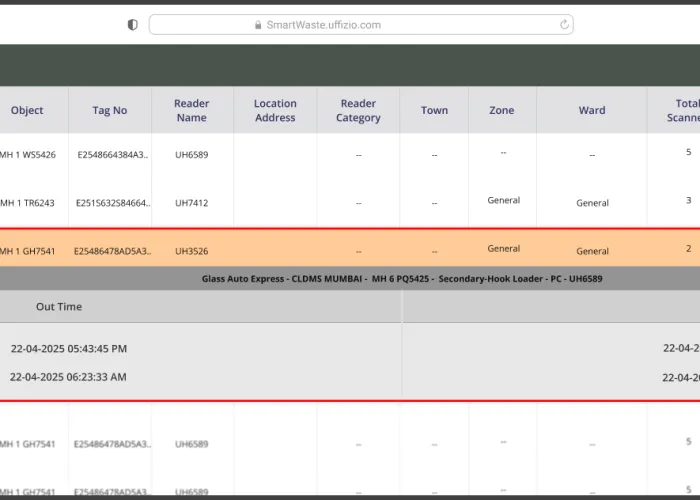This screenshot has width=700, height=500.
Task: Reload the page with the refresh icon
Action: click(565, 25)
